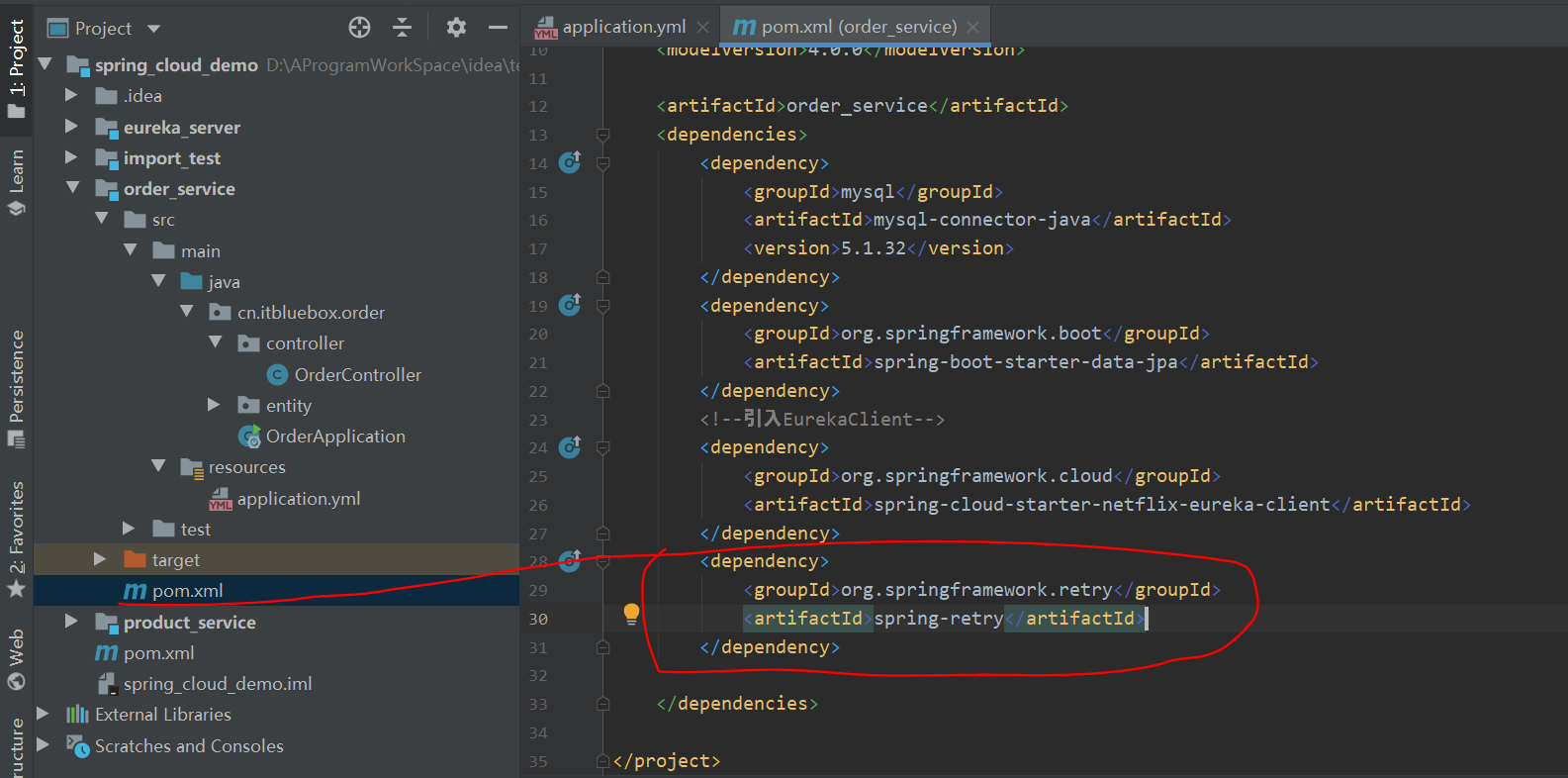
Task: Hide the Project tool window
Action: point(498,28)
